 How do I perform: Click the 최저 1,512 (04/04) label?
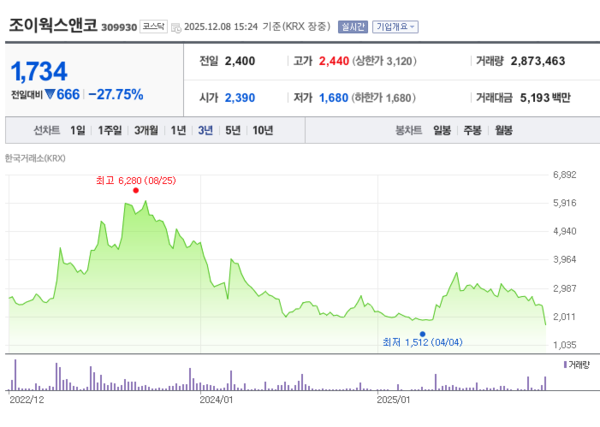[422, 342]
